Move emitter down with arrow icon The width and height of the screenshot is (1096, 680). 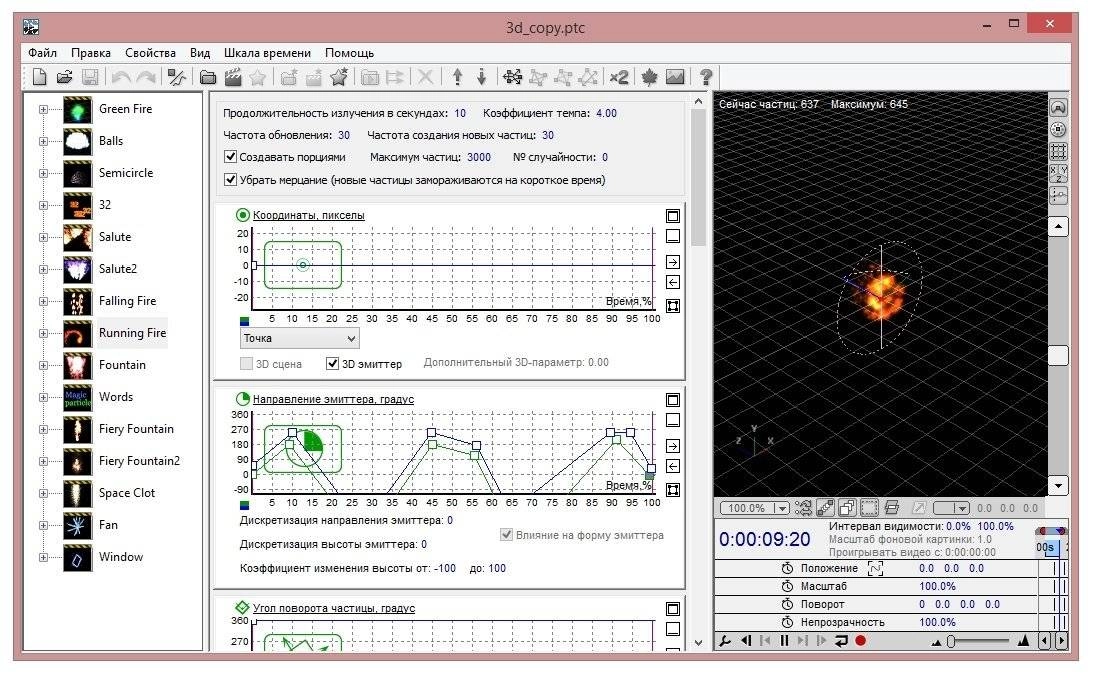(x=482, y=77)
